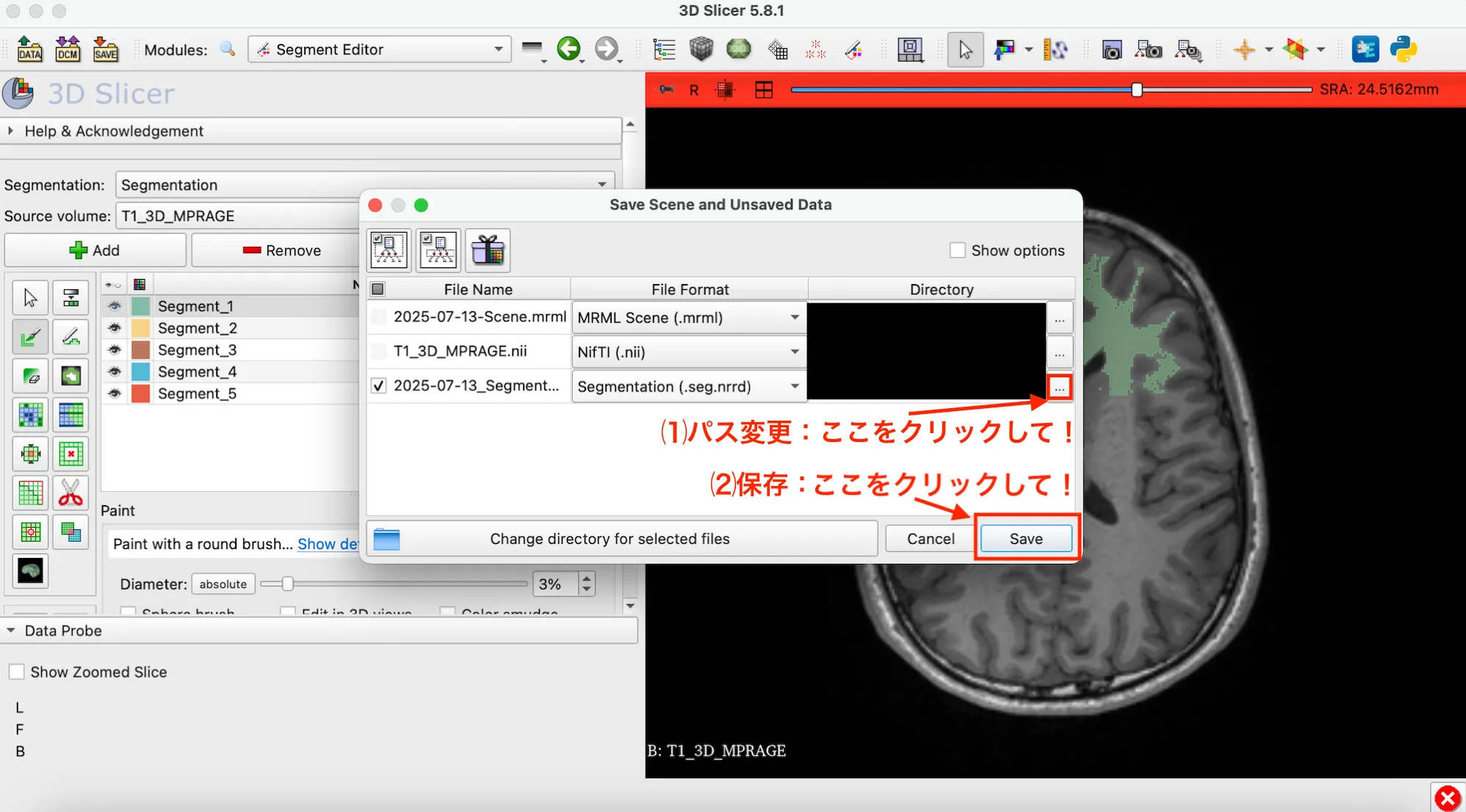Open the Python console
The height and width of the screenshot is (812, 1466).
1404,49
